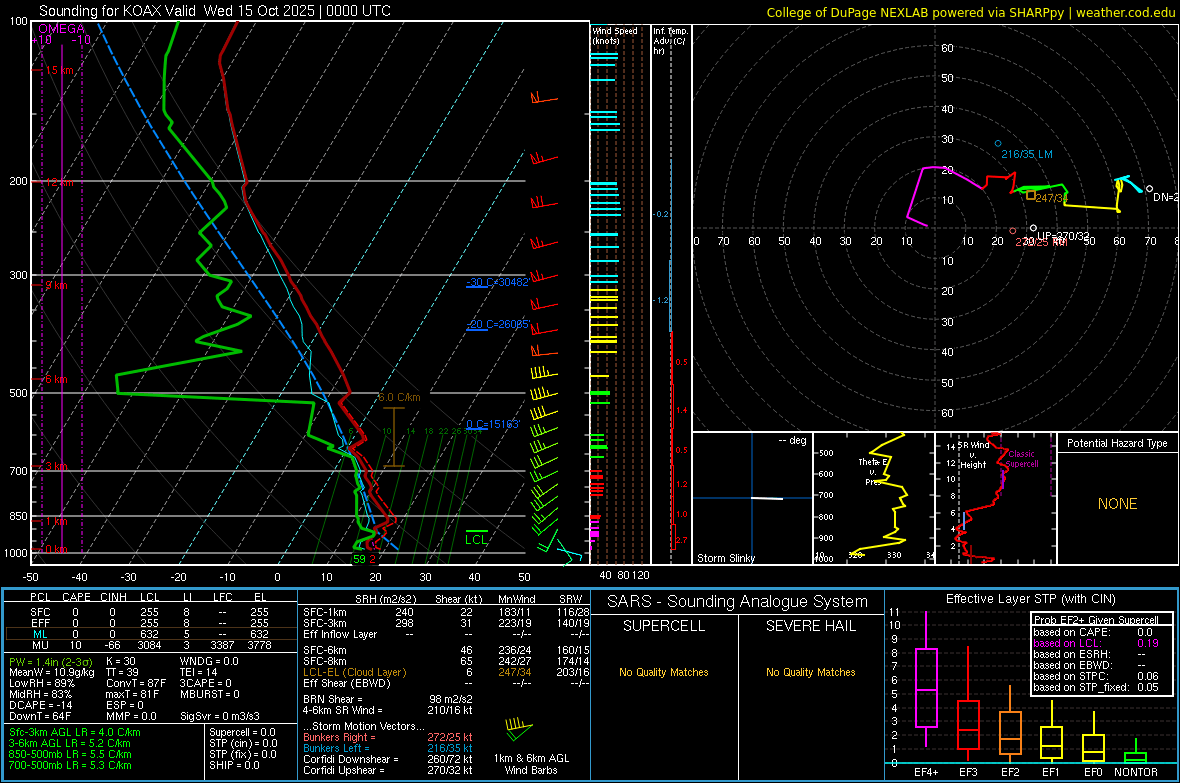Click the Bunkers Right storm motion
The width and height of the screenshot is (1180, 783).
pos(388,738)
